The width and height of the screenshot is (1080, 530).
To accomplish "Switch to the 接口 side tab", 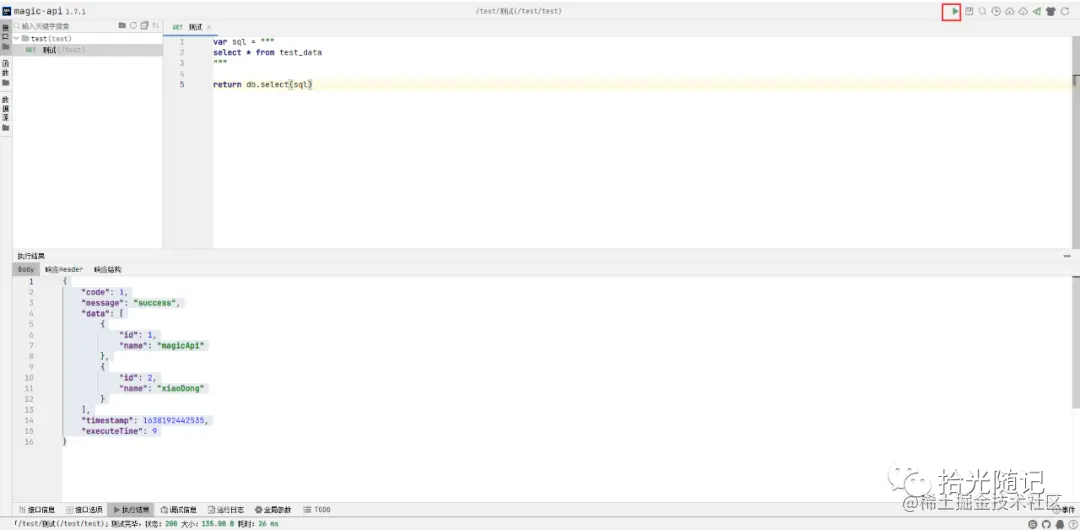I will tap(6, 36).
